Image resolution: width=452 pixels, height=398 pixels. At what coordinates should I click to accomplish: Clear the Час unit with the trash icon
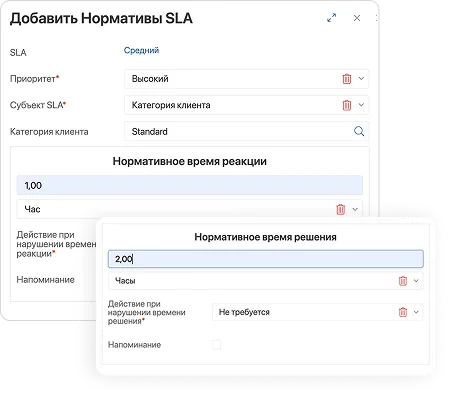pyautogui.click(x=340, y=209)
